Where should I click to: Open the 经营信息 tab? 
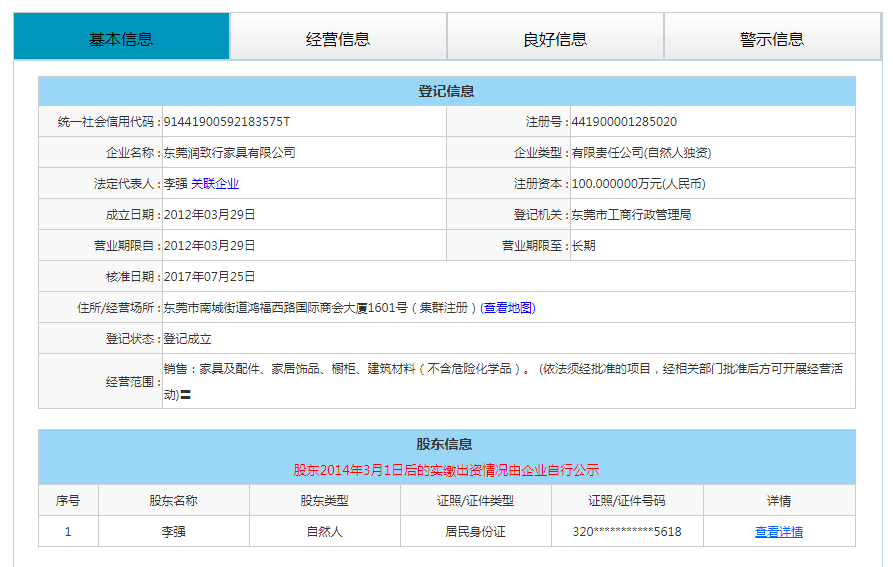click(338, 39)
